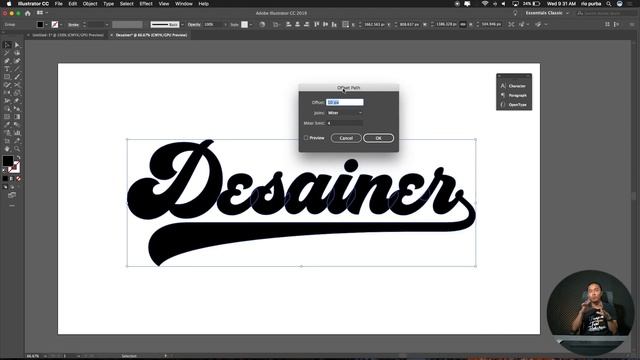Click the control bar fill color swatch

[x=40, y=24]
